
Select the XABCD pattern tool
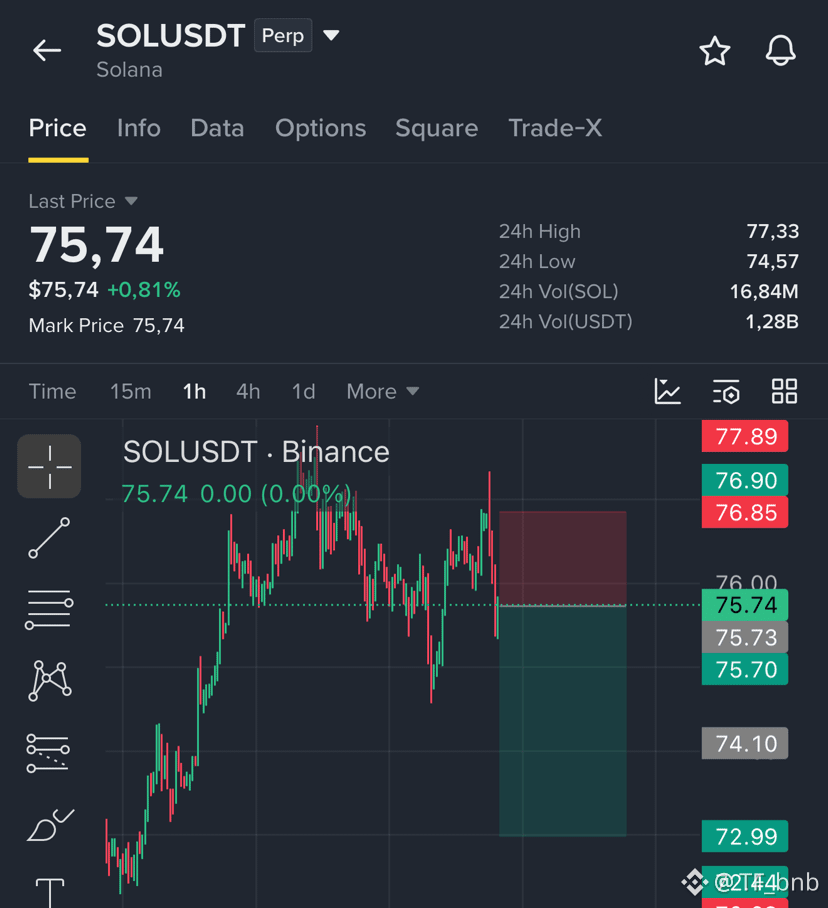(49, 680)
